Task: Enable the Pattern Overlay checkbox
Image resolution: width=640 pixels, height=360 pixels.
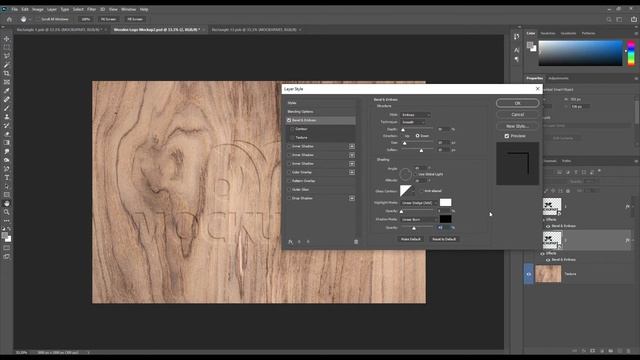Action: coord(289,181)
